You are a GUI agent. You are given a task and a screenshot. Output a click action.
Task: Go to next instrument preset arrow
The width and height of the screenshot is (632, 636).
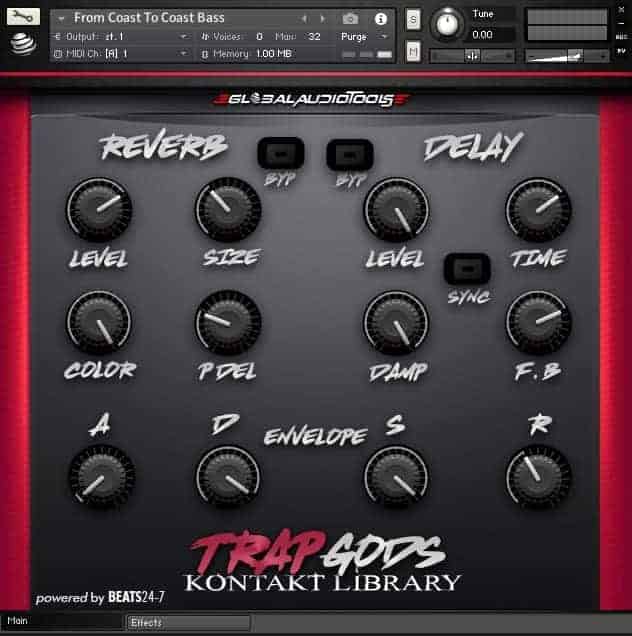coord(322,19)
